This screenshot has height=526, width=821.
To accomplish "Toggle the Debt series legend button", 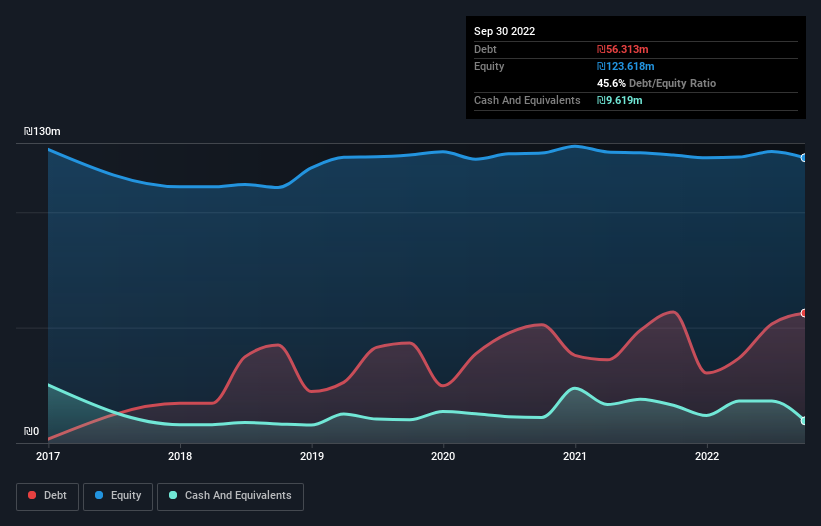I will coord(47,496).
